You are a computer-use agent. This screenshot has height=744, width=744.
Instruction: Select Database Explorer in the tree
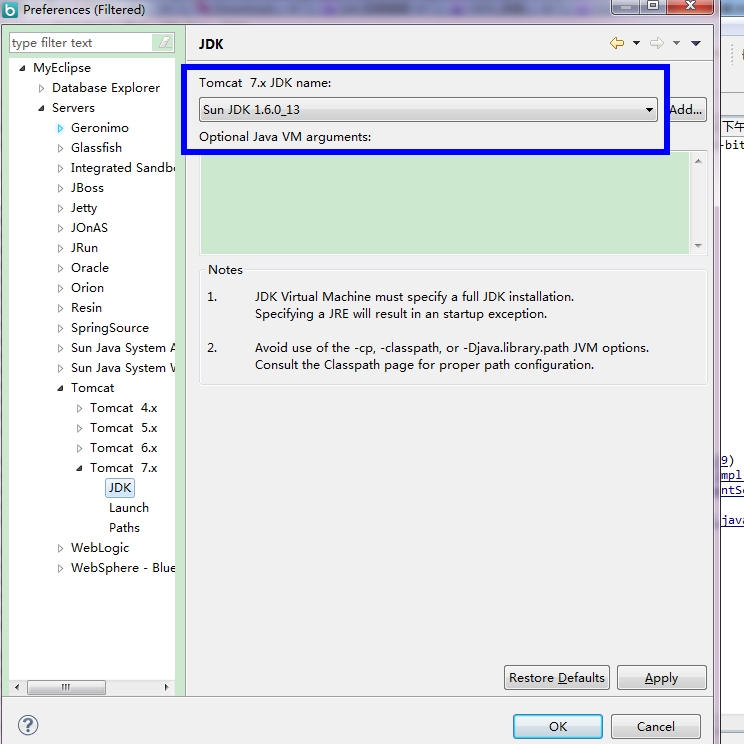[106, 88]
